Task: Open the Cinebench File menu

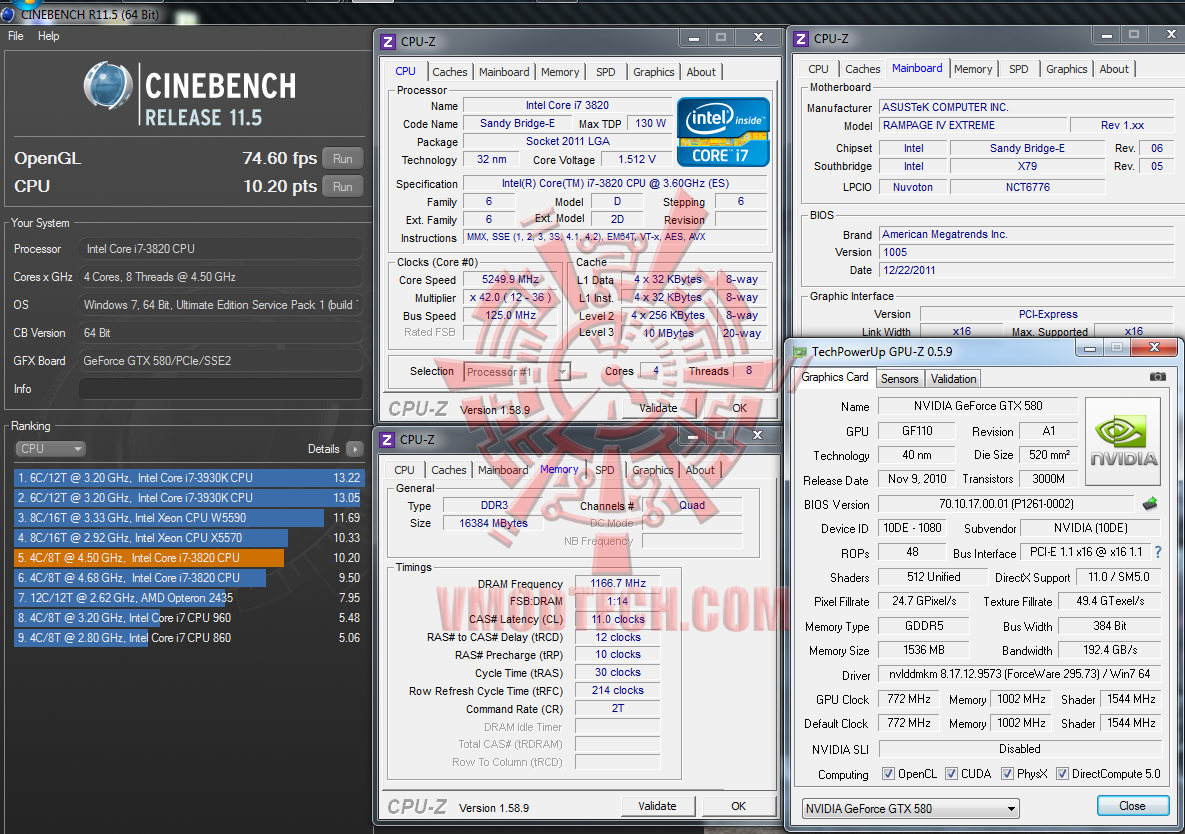Action: tap(16, 36)
